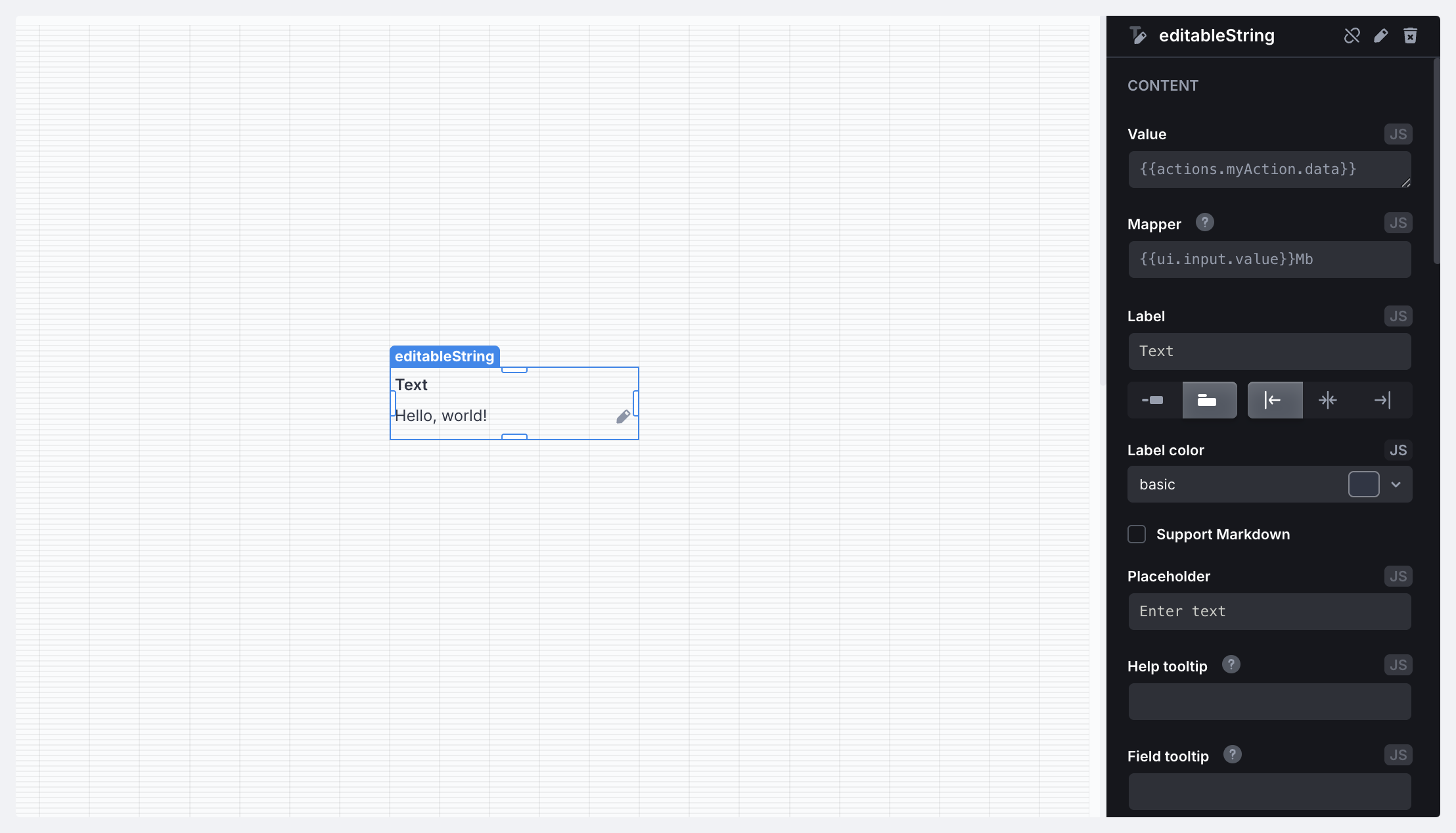The height and width of the screenshot is (833, 1456).
Task: Enable the Support Markdown checkbox
Action: pos(1137,534)
